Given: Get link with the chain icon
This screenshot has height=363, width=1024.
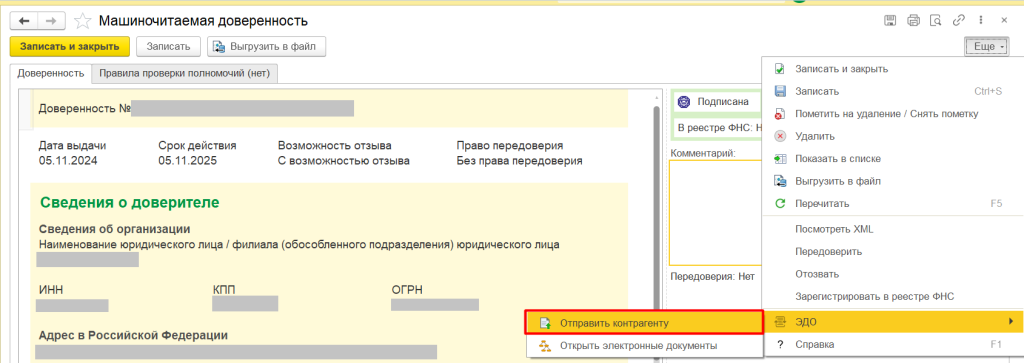Looking at the screenshot, I should [x=958, y=21].
